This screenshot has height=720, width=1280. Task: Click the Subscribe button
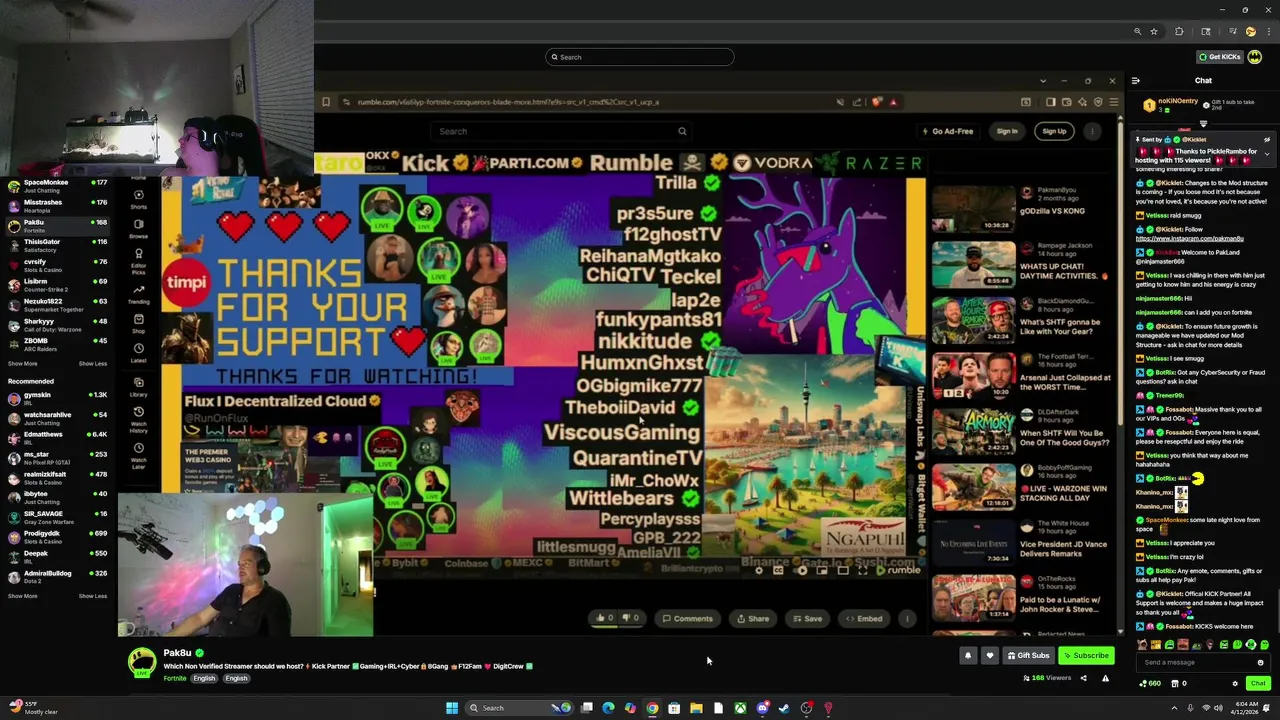click(1086, 656)
